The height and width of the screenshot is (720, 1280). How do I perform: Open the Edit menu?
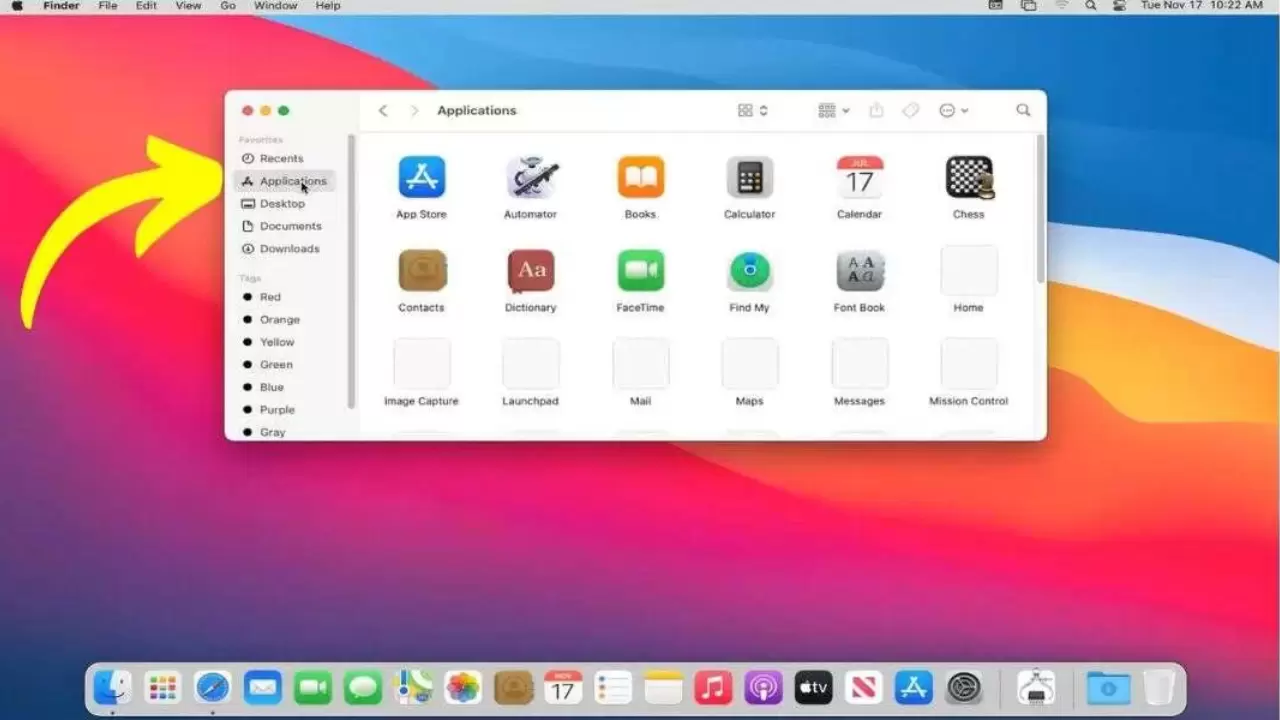tap(146, 6)
